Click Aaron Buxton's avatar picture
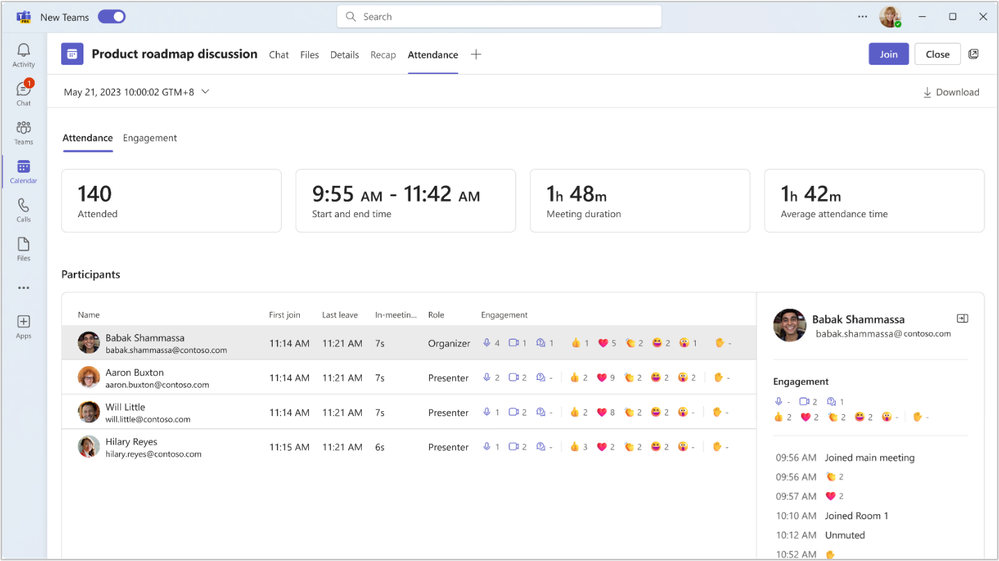The height and width of the screenshot is (561, 999). click(x=89, y=377)
